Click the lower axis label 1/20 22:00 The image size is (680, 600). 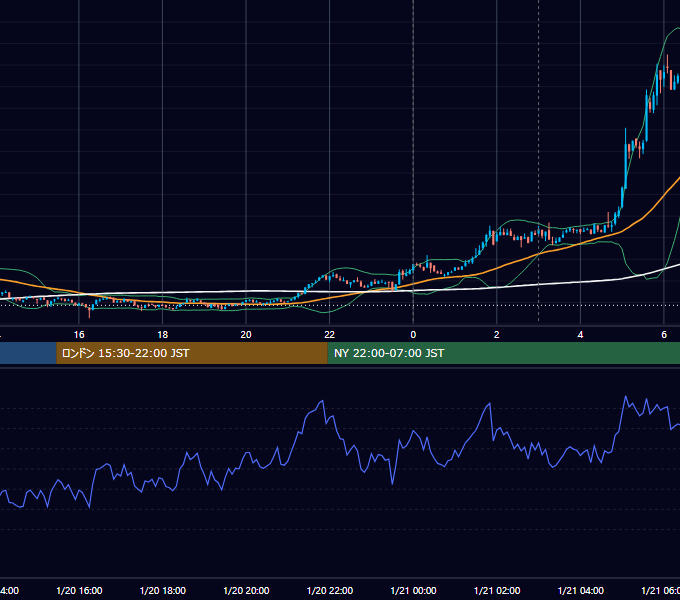point(330,590)
